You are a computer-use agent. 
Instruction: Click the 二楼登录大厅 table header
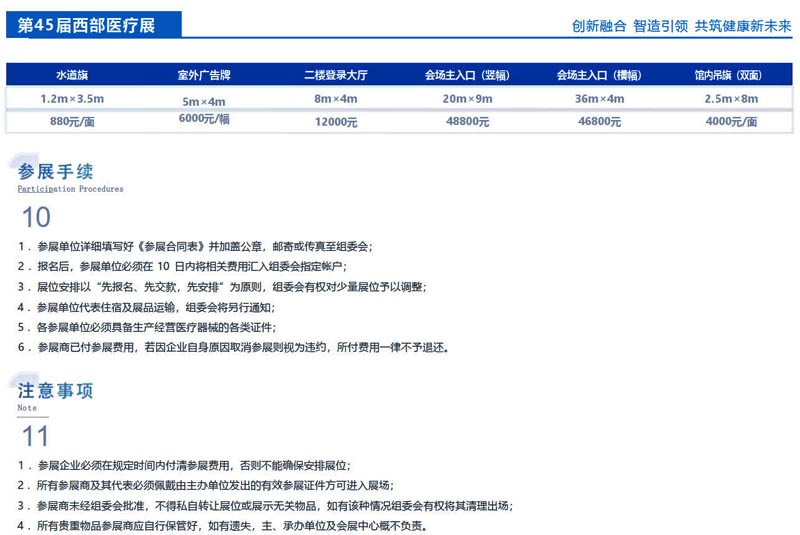click(335, 75)
